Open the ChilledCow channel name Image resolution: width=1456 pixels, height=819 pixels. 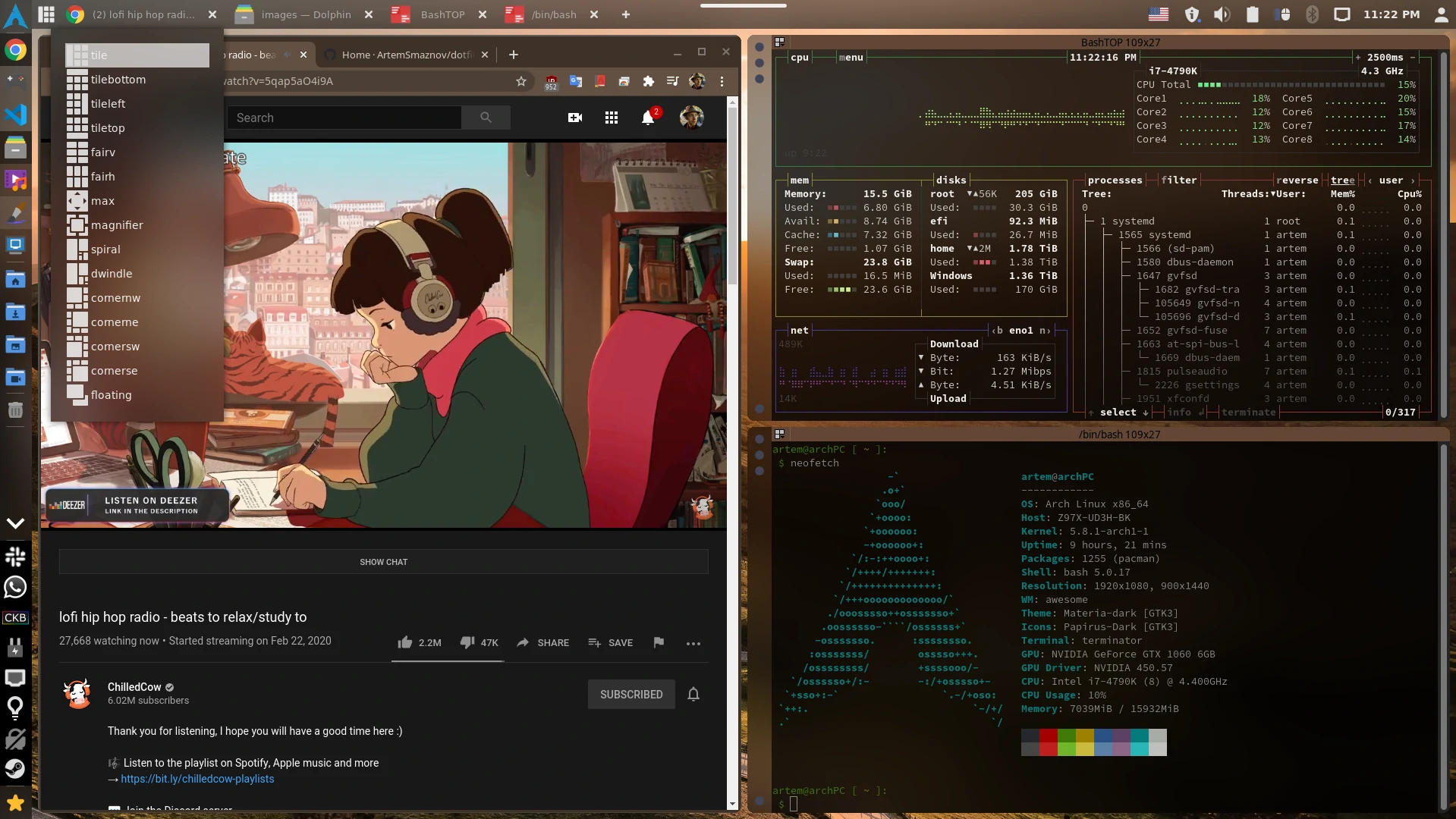click(134, 687)
